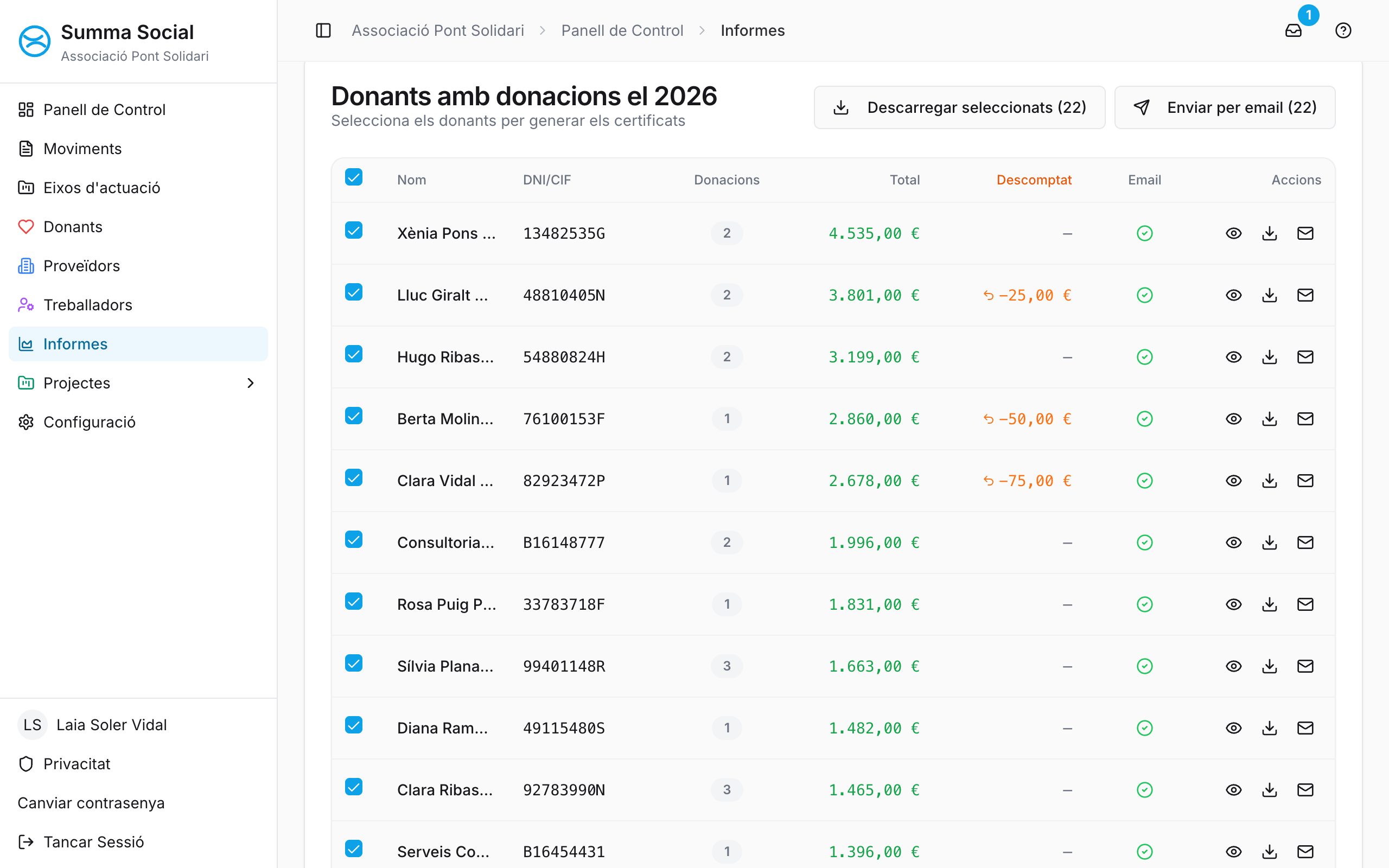Download certificate for Clara Vidal

pyautogui.click(x=1270, y=481)
